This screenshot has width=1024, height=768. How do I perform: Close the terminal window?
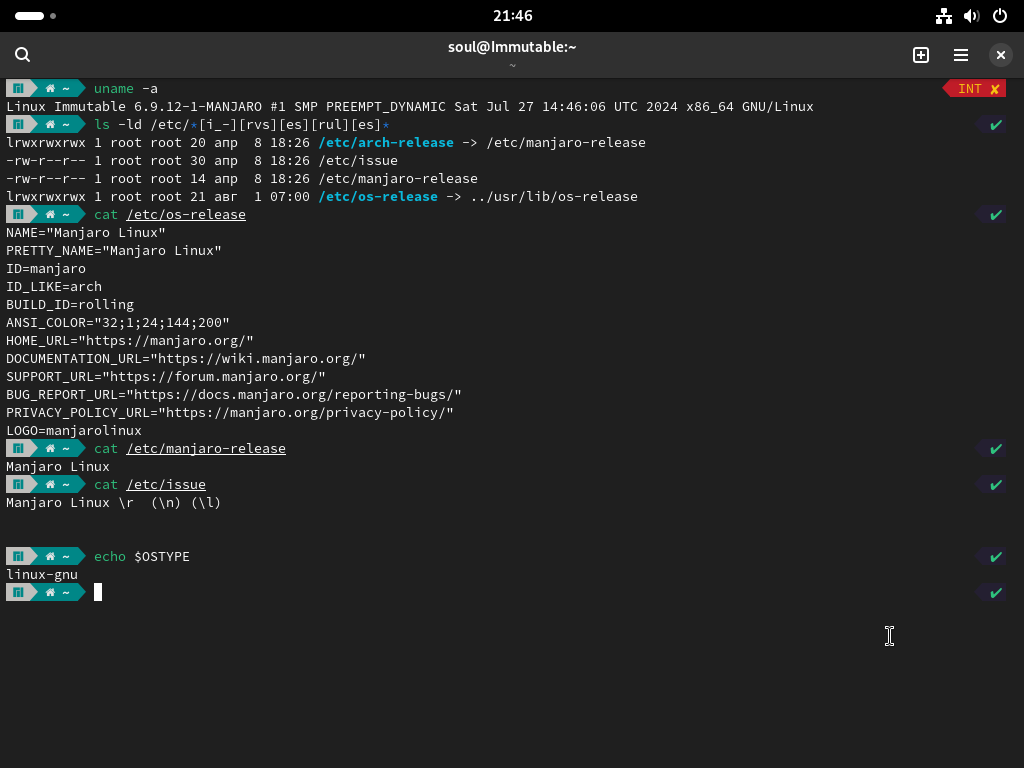pyautogui.click(x=1000, y=55)
